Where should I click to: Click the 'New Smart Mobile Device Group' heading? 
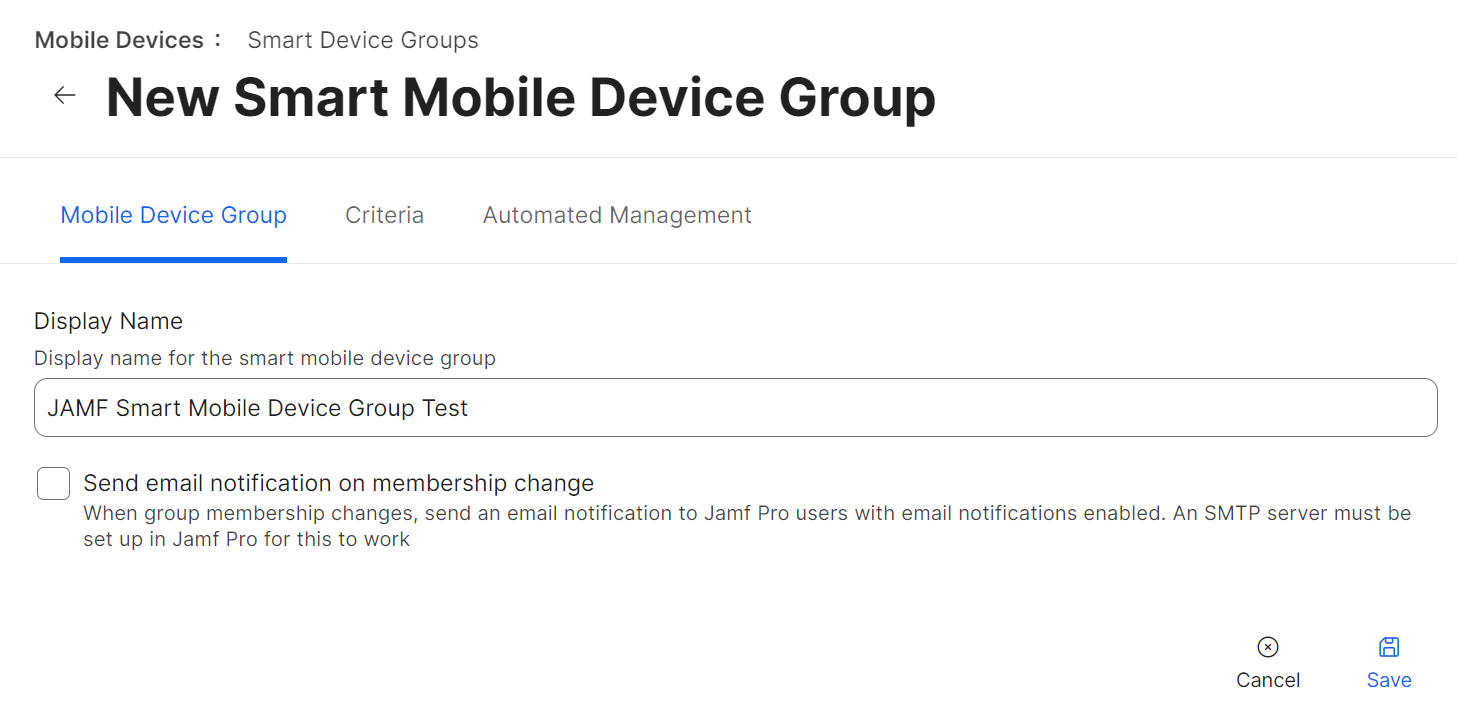click(521, 97)
